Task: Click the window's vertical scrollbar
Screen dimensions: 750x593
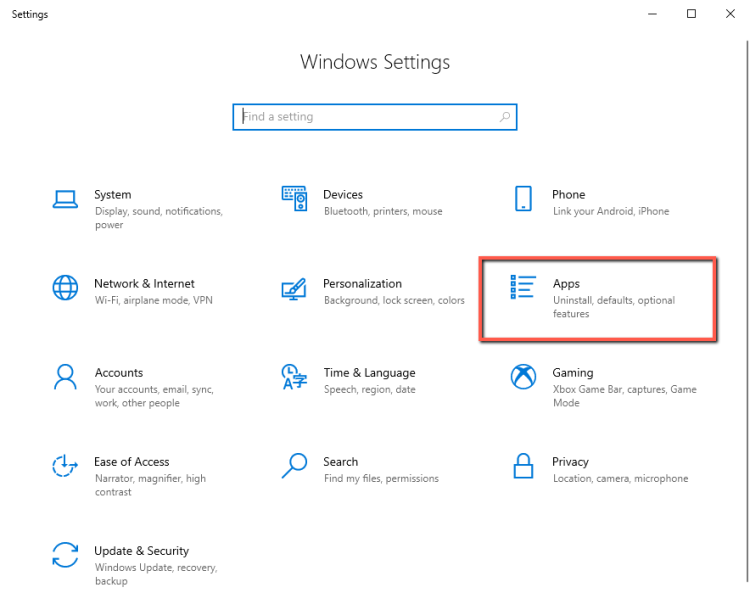Action: tap(747, 311)
